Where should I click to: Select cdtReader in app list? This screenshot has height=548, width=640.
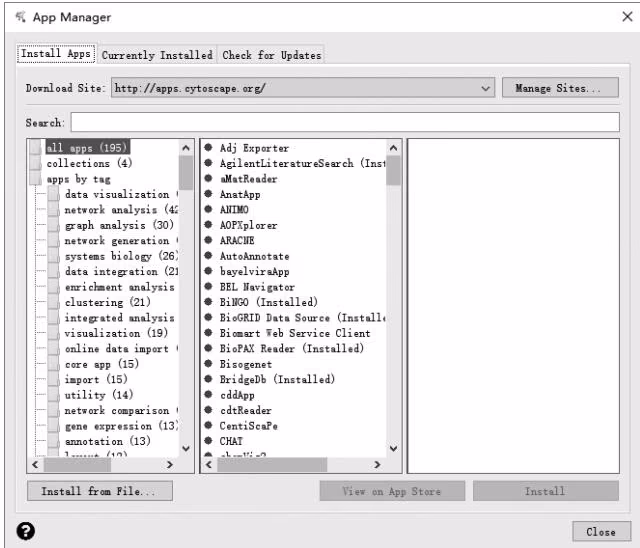pos(246,410)
